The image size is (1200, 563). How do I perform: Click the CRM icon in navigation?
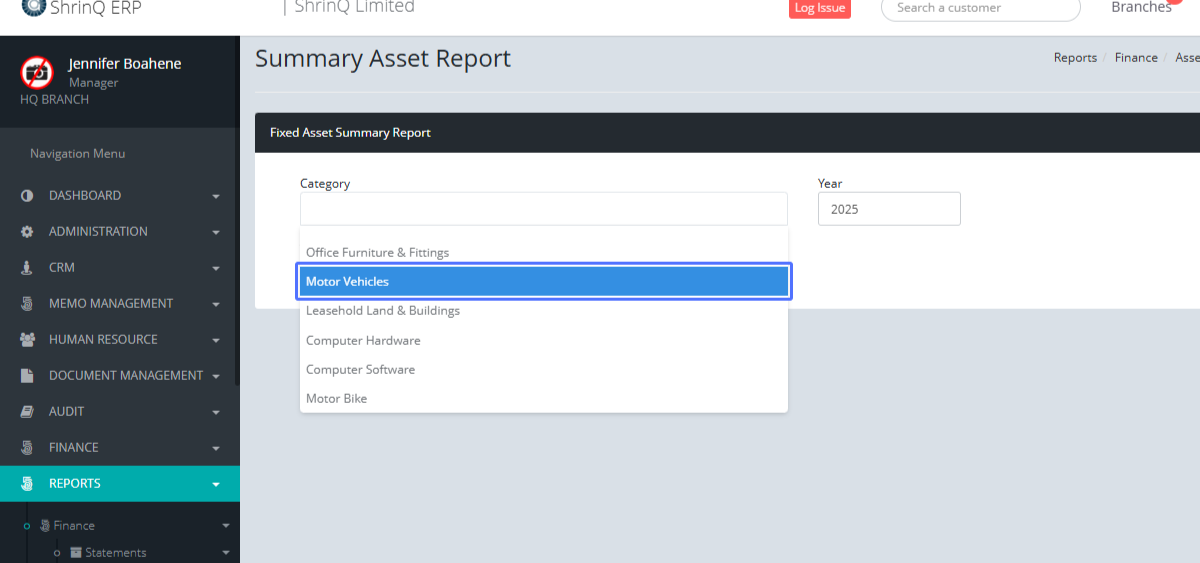[x=27, y=268]
